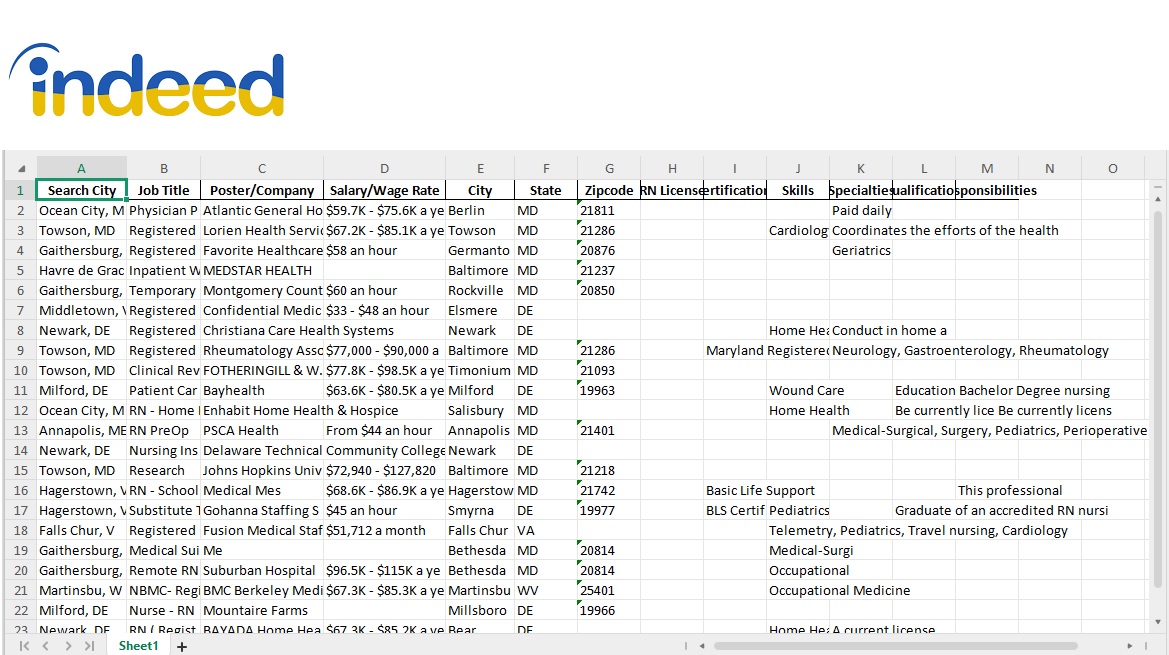The image size is (1169, 655).
Task: Click the 'RN PreOp' job title cell
Action: [x=163, y=431]
